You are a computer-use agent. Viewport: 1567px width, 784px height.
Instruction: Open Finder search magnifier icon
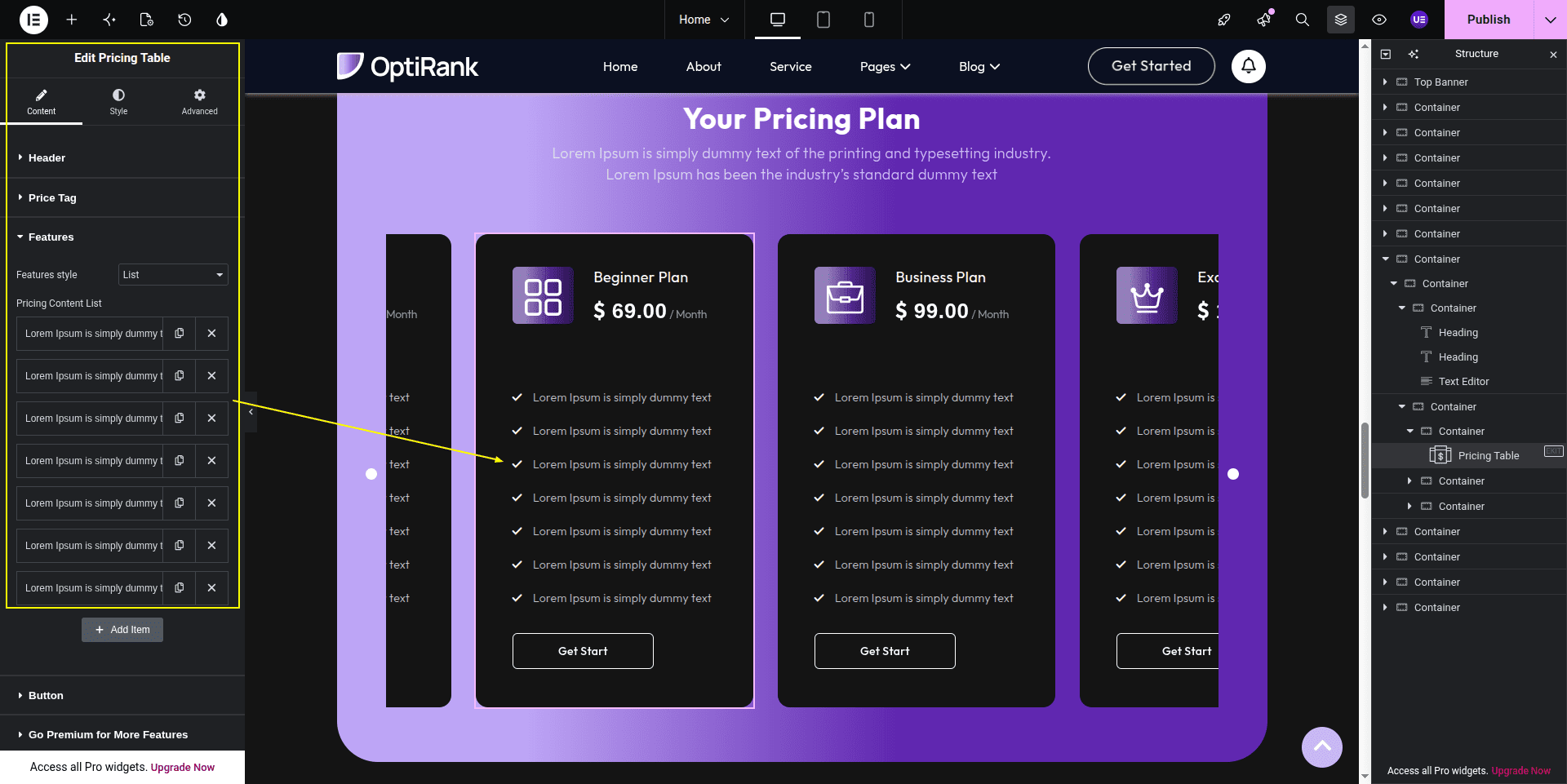coord(1303,20)
